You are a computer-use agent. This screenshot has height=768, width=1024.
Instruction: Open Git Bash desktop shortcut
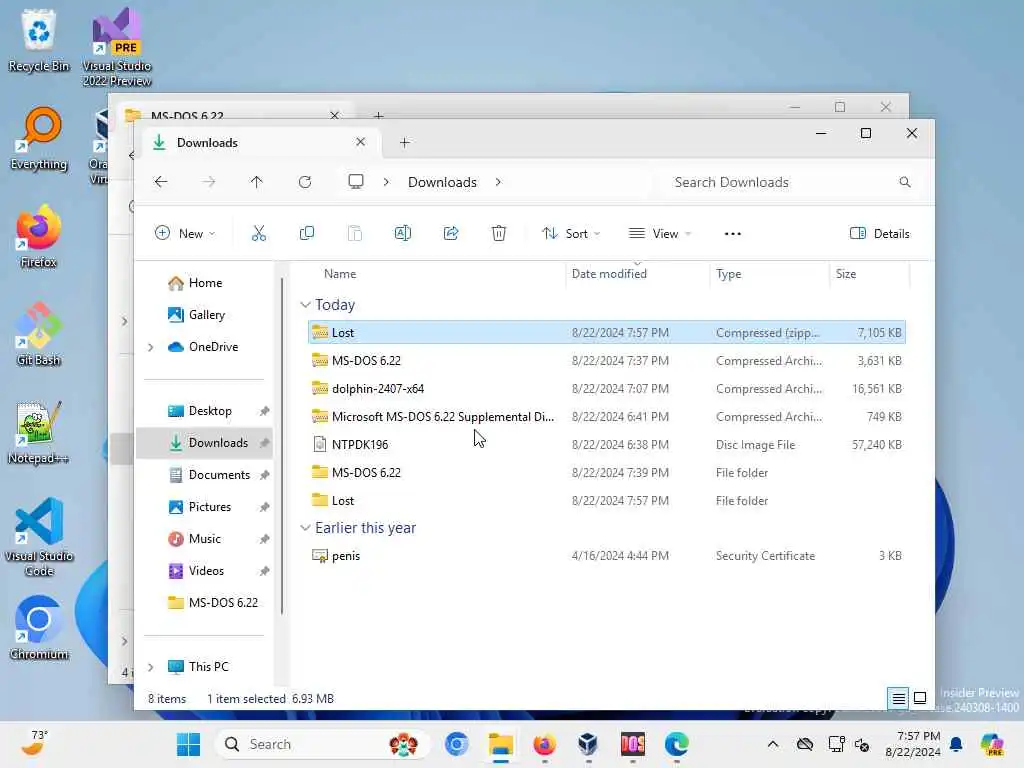coord(39,334)
